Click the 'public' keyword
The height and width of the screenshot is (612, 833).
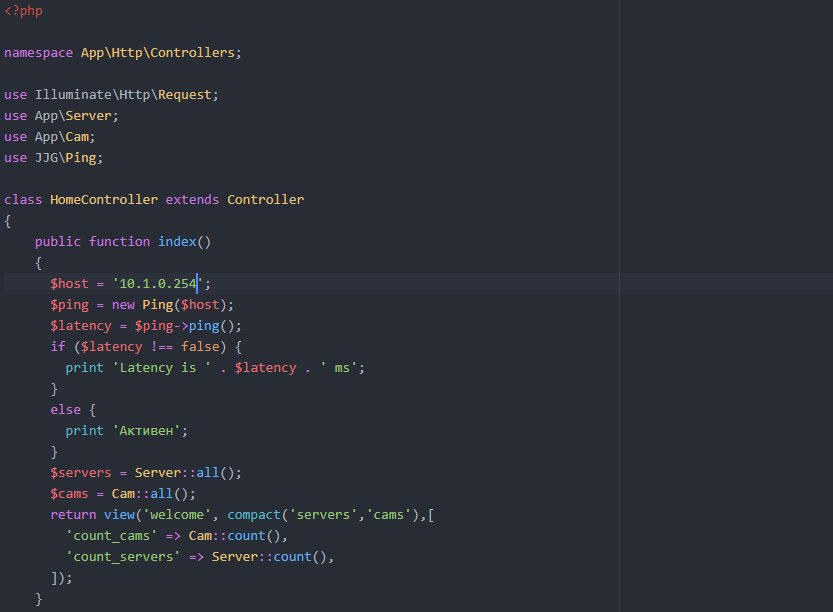click(57, 242)
